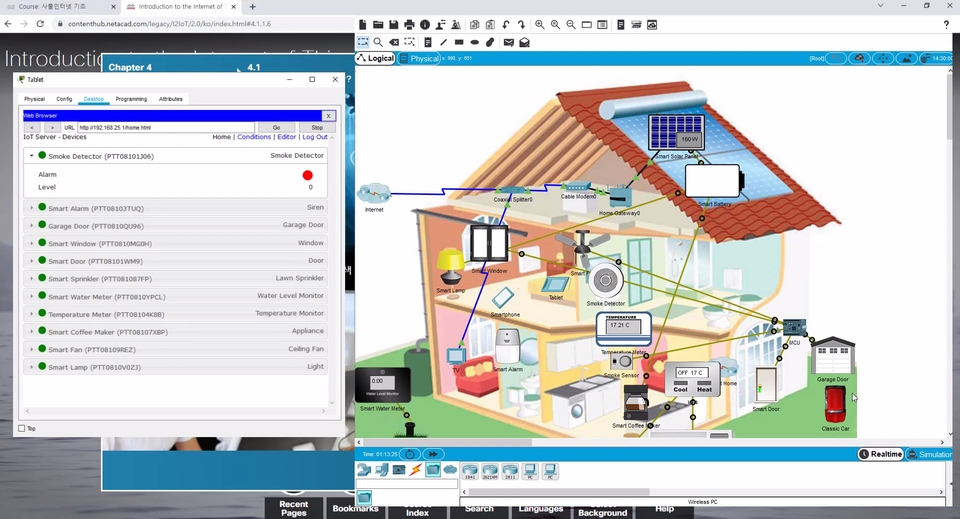
Task: Open the Programming tab in Tablet window
Action: 131,99
